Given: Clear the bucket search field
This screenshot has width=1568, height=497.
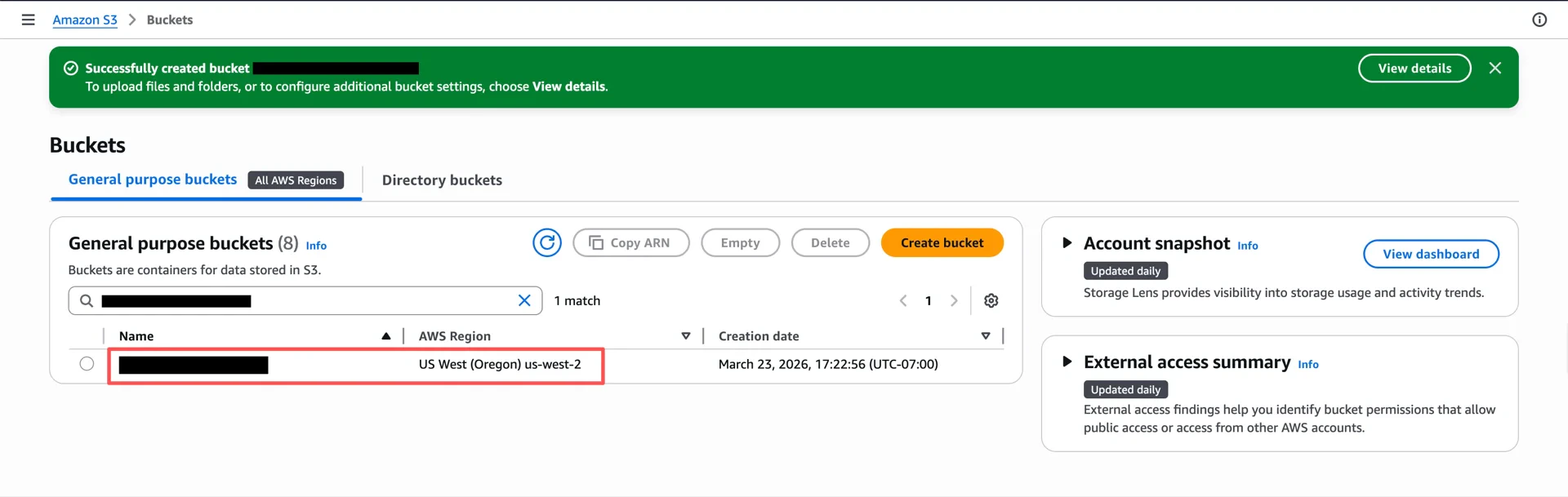Looking at the screenshot, I should click(x=524, y=300).
